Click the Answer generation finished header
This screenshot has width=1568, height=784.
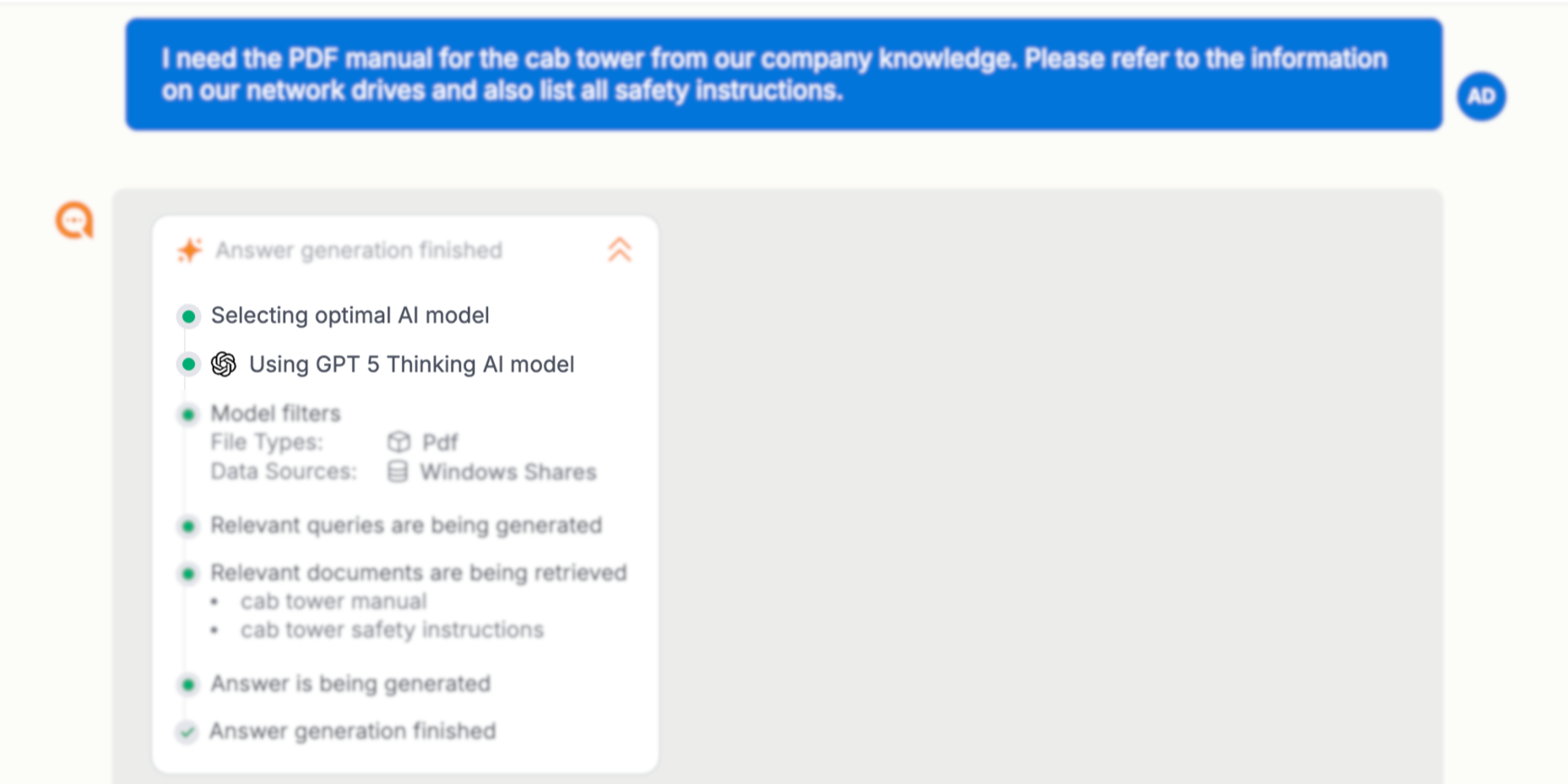[358, 251]
